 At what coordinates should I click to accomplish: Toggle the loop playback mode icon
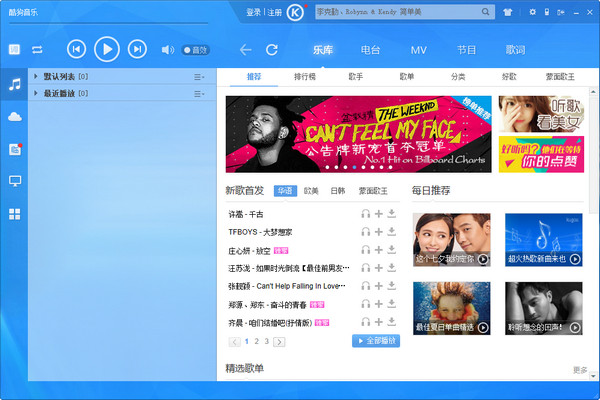37,50
